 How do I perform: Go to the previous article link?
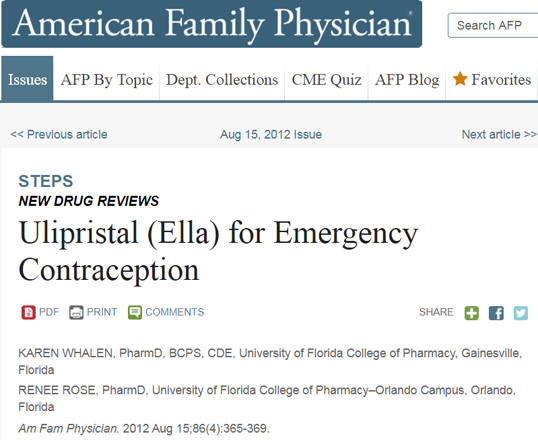click(x=59, y=134)
